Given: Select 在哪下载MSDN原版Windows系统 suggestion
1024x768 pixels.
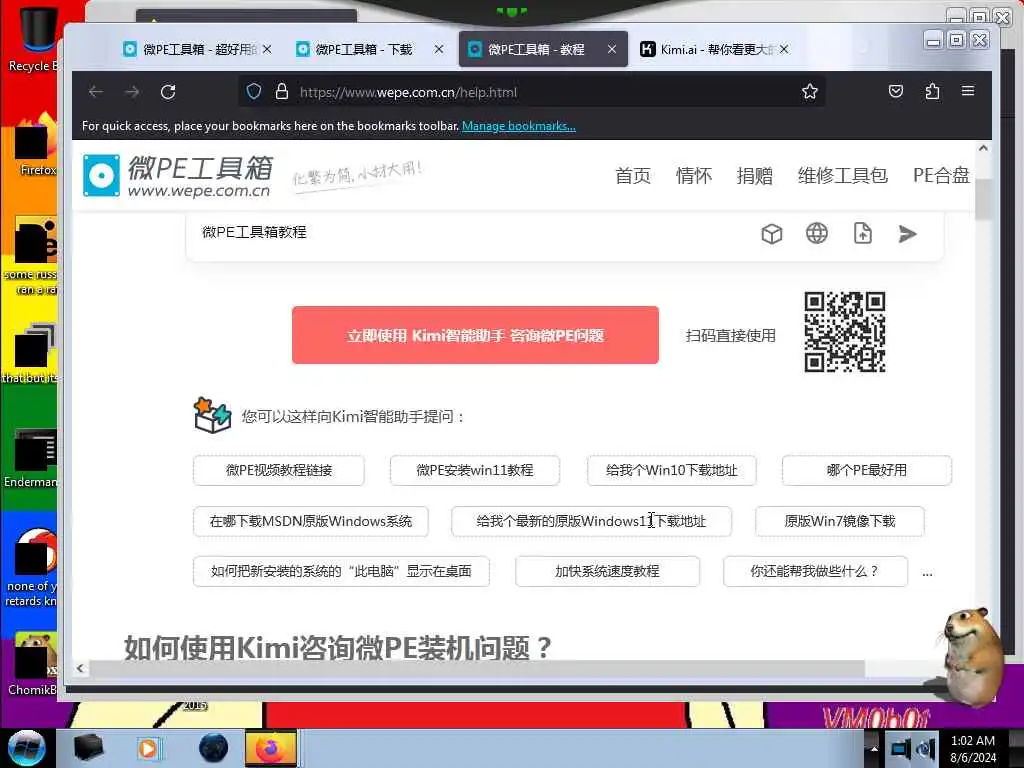Looking at the screenshot, I should 311,521.
